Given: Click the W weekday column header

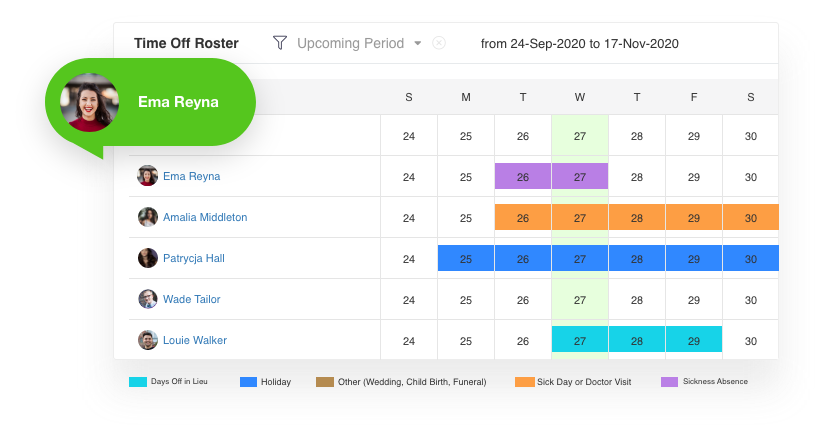Looking at the screenshot, I should 580,97.
